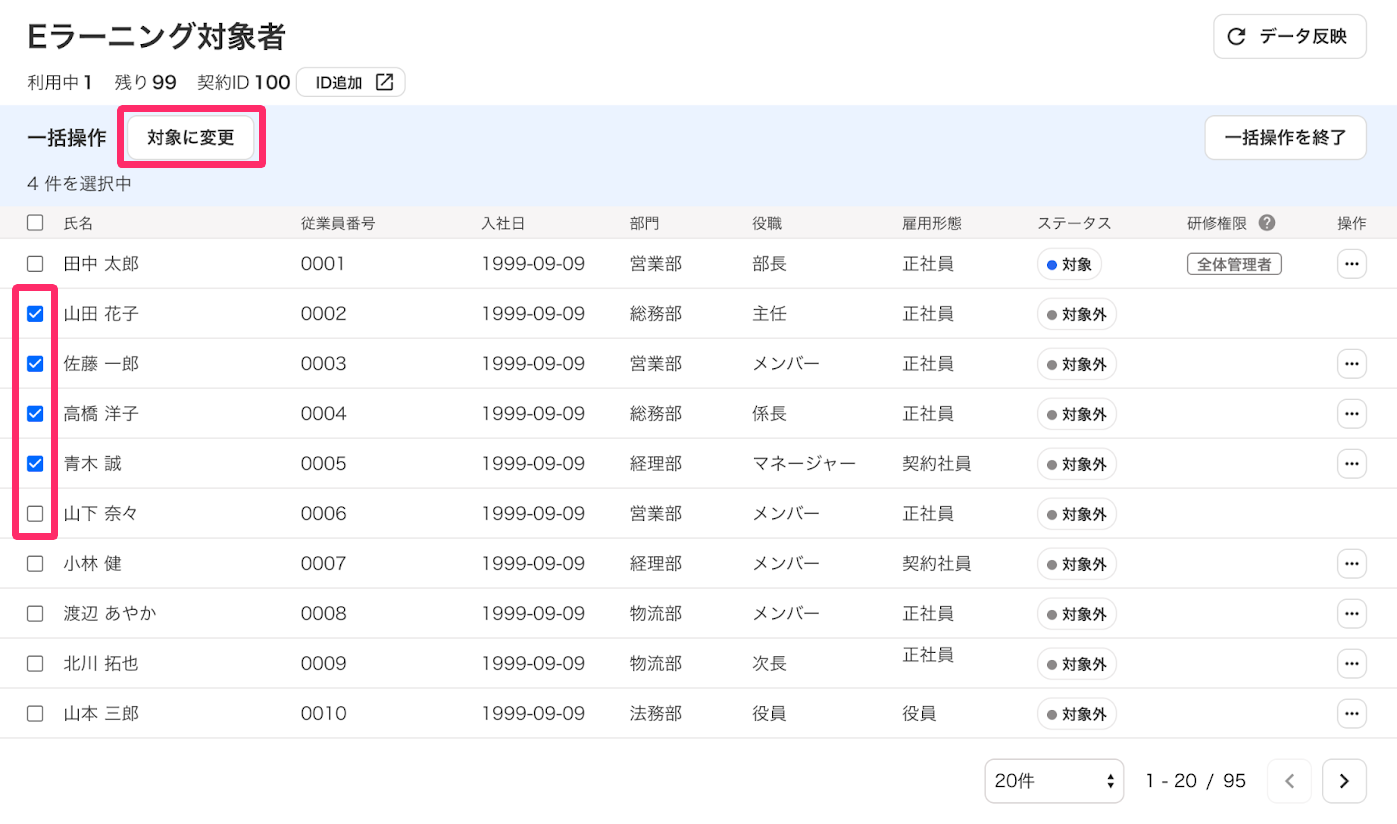Uncheck the box for 青木 誠
Screen dimensions: 1397x824
coord(35,464)
